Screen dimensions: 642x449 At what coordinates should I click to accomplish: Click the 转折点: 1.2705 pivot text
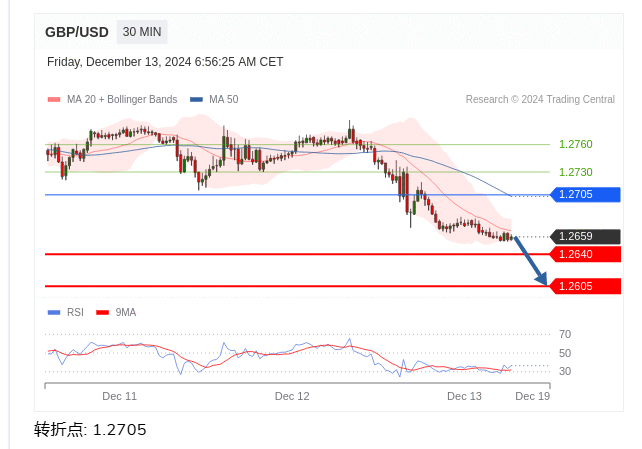point(90,430)
